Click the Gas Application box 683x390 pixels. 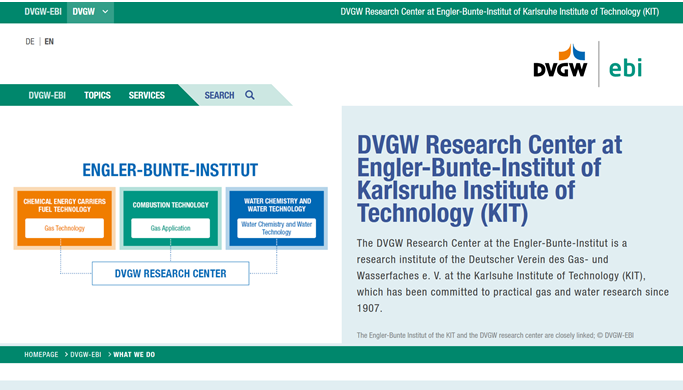point(170,228)
